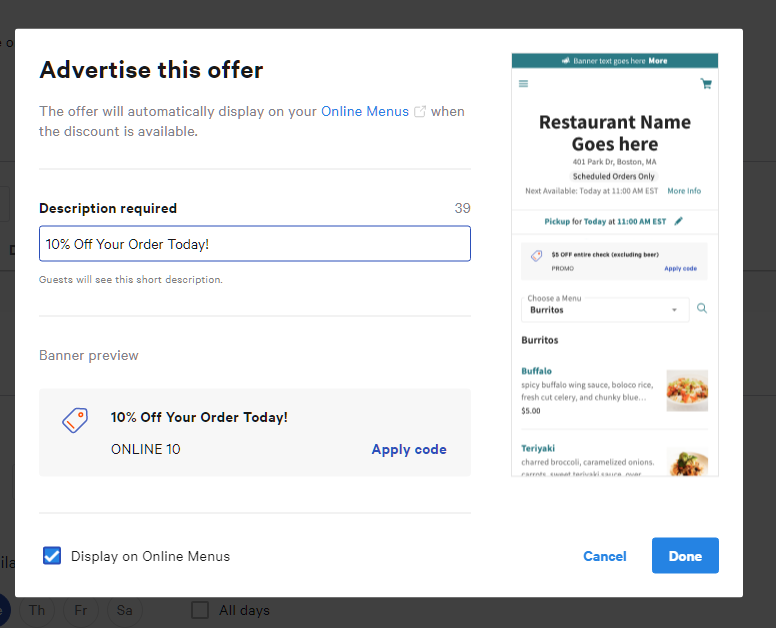
Task: Toggle the Sa day selector
Action: [x=125, y=610]
